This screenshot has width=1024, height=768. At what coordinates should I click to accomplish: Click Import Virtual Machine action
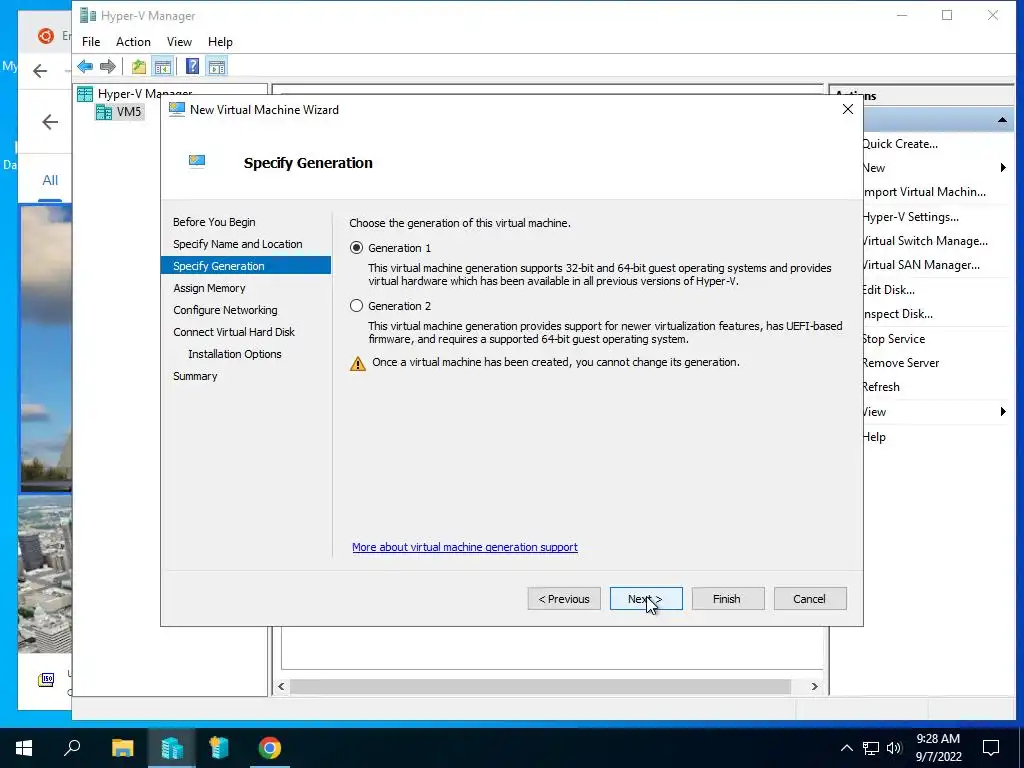(924, 192)
